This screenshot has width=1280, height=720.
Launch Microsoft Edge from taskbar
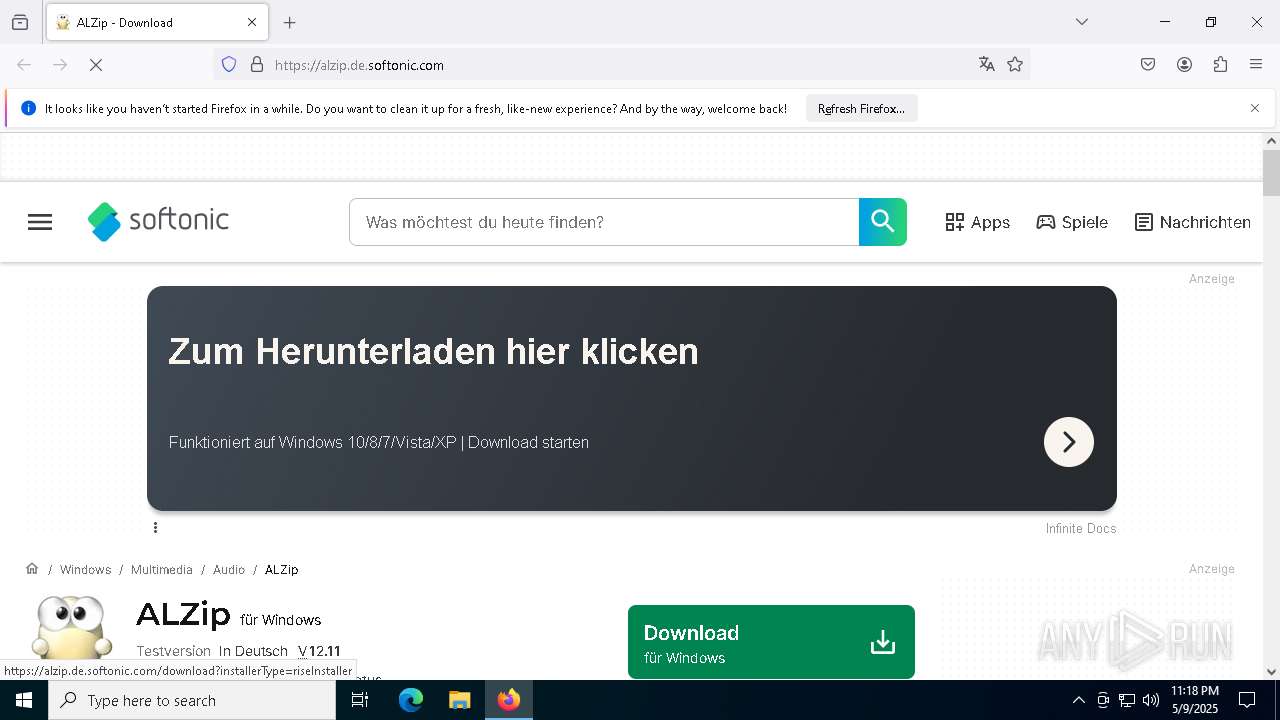[411, 700]
